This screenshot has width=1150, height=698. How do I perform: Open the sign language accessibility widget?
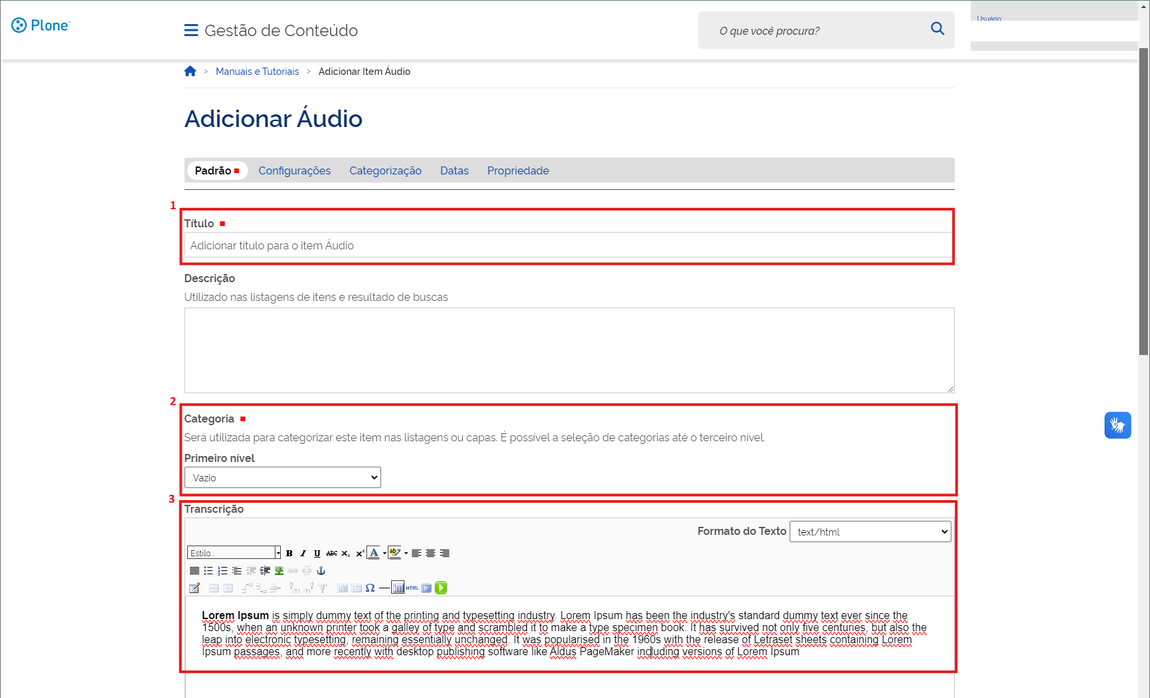click(x=1117, y=425)
